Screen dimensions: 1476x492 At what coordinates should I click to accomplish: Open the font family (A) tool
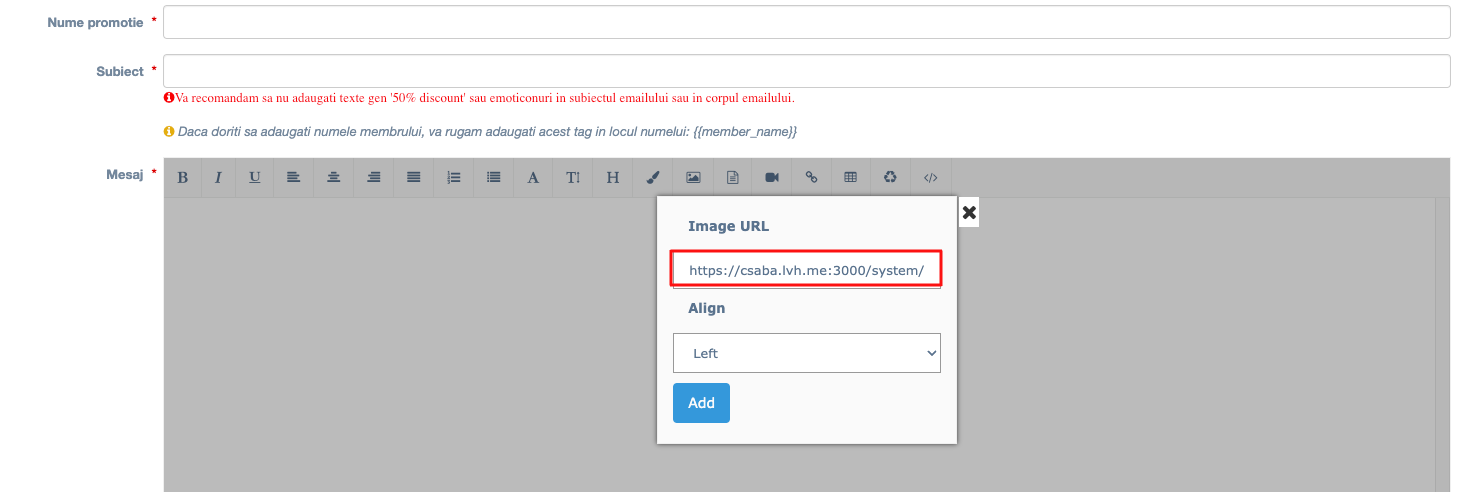[533, 177]
